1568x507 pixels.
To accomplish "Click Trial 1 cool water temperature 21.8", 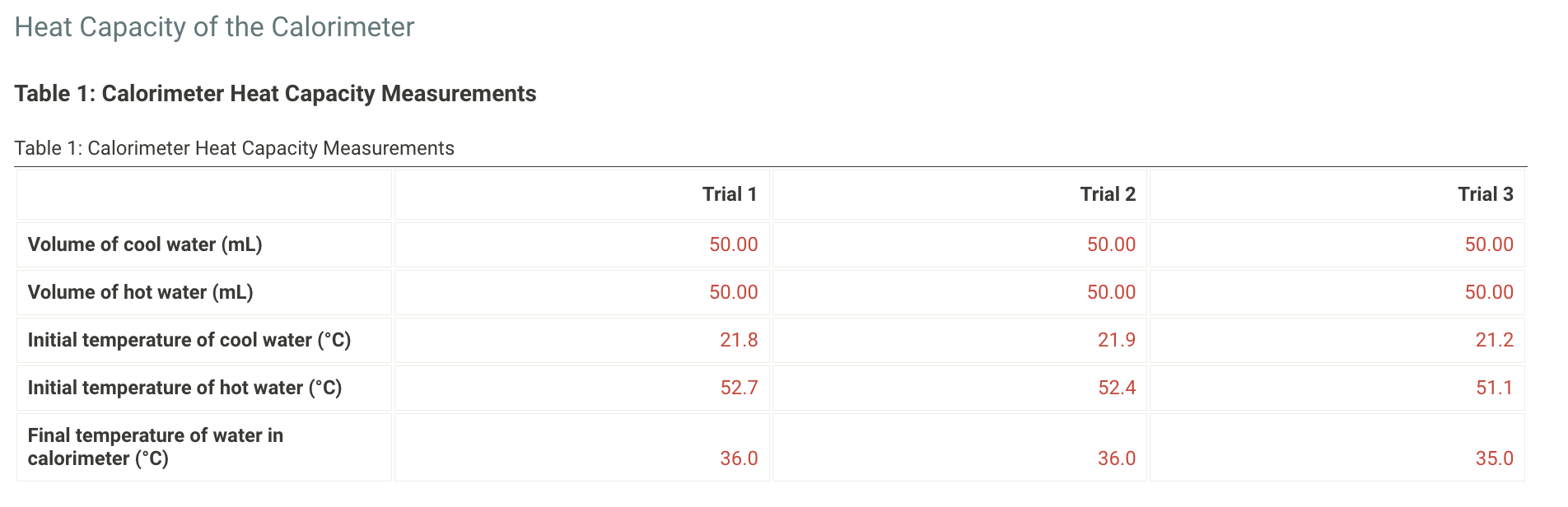I will pos(739,340).
